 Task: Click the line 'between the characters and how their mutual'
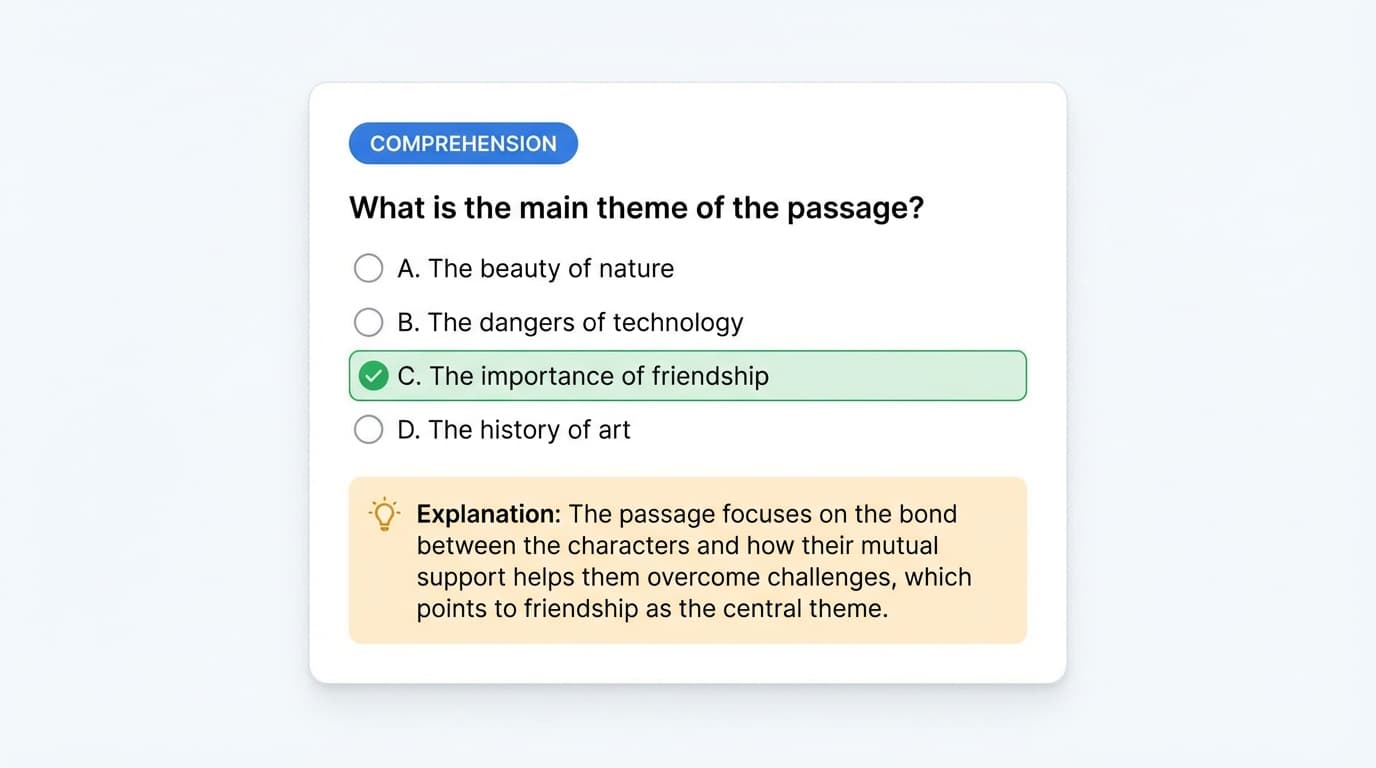[677, 546]
